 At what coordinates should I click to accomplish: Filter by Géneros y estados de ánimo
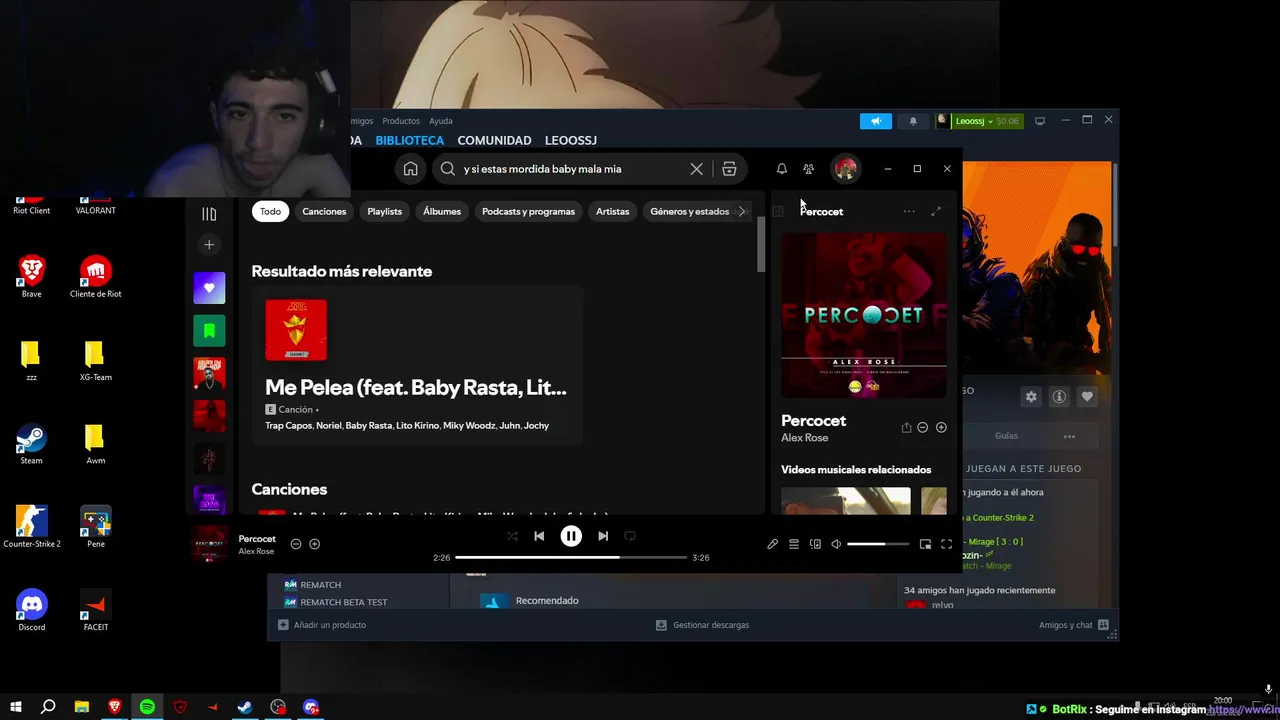pos(690,211)
